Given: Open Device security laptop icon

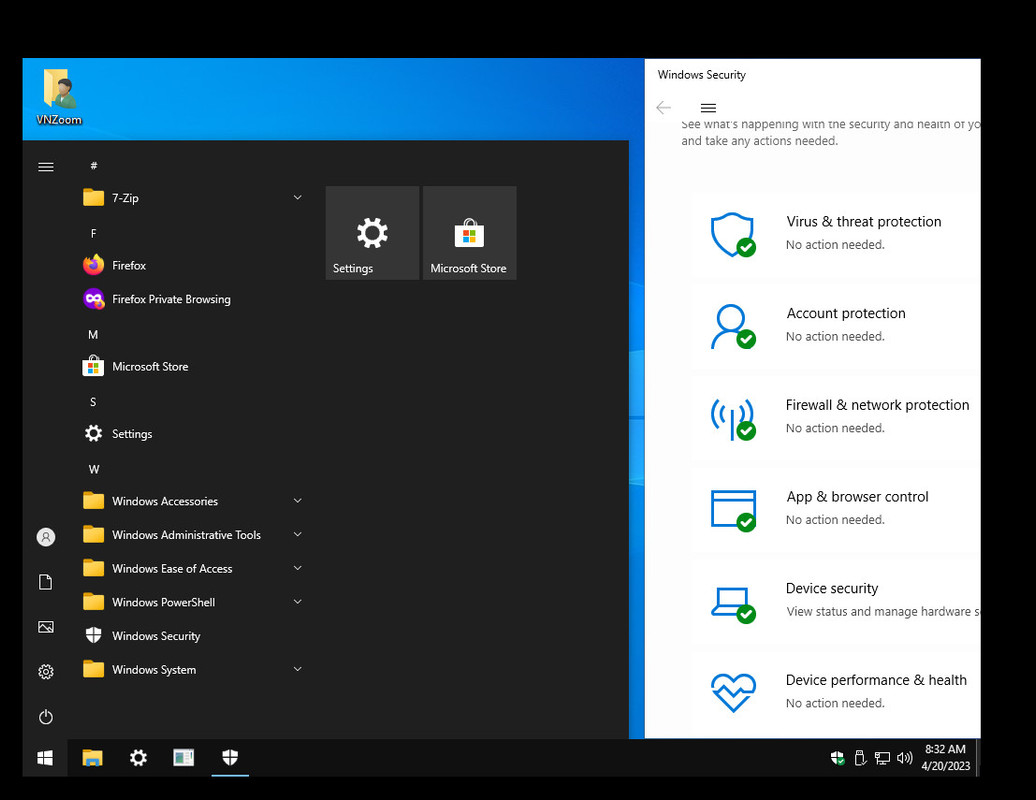Looking at the screenshot, I should 733,604.
